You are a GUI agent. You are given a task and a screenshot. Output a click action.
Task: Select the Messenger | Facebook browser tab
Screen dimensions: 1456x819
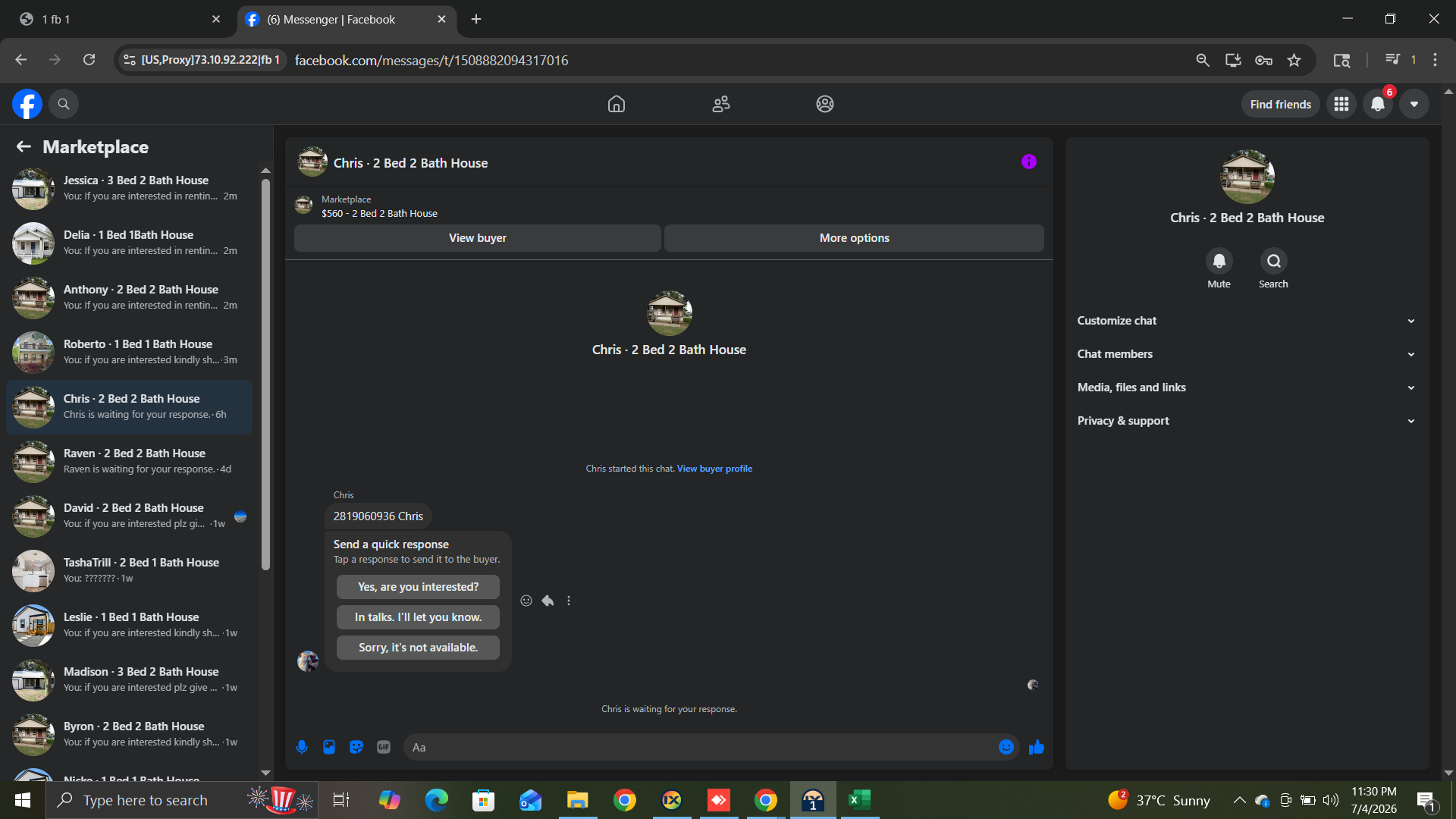coord(345,19)
